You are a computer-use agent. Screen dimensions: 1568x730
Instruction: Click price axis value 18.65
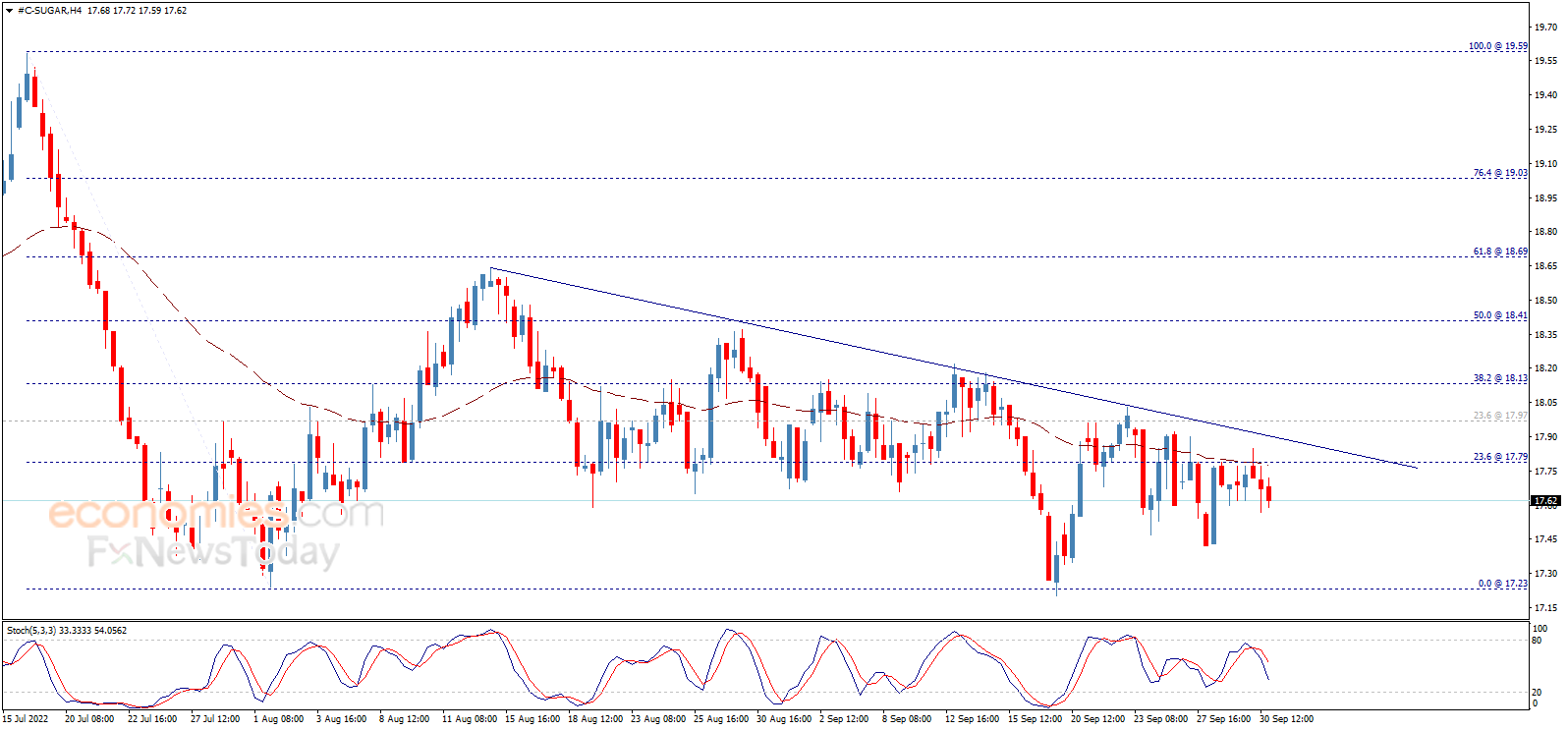1545,266
